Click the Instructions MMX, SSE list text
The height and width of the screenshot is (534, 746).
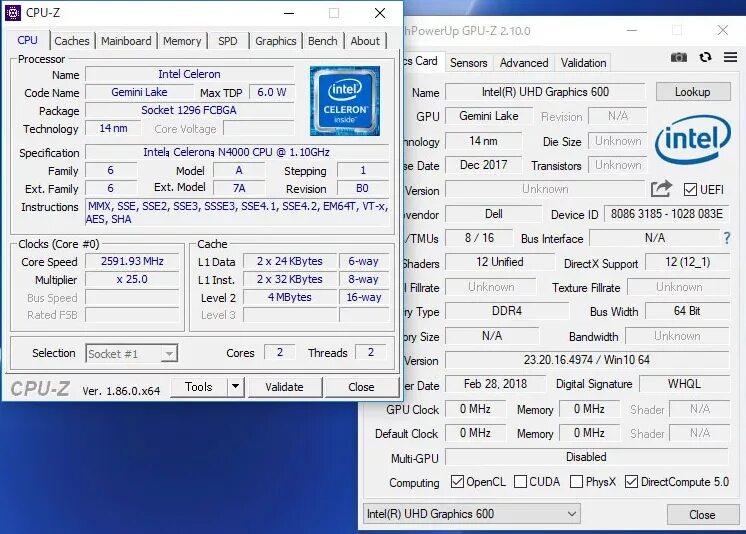tap(237, 213)
